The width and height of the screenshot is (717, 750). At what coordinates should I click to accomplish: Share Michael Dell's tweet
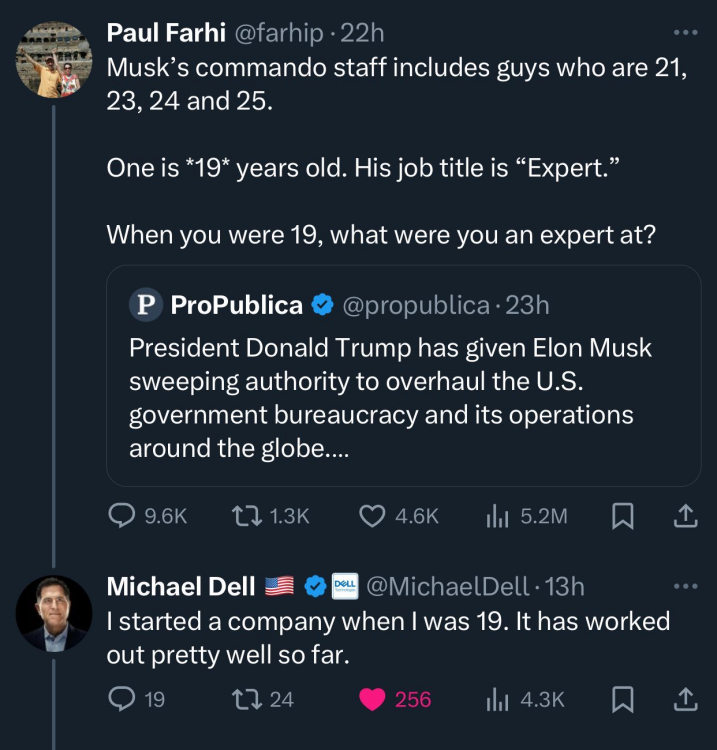685,699
